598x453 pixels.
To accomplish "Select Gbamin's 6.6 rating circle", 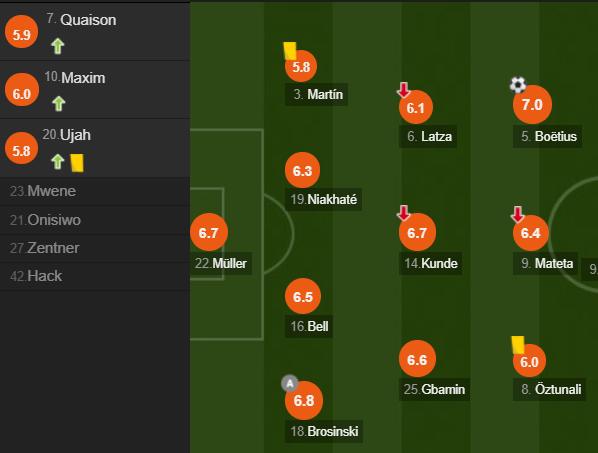I will click(x=417, y=359).
